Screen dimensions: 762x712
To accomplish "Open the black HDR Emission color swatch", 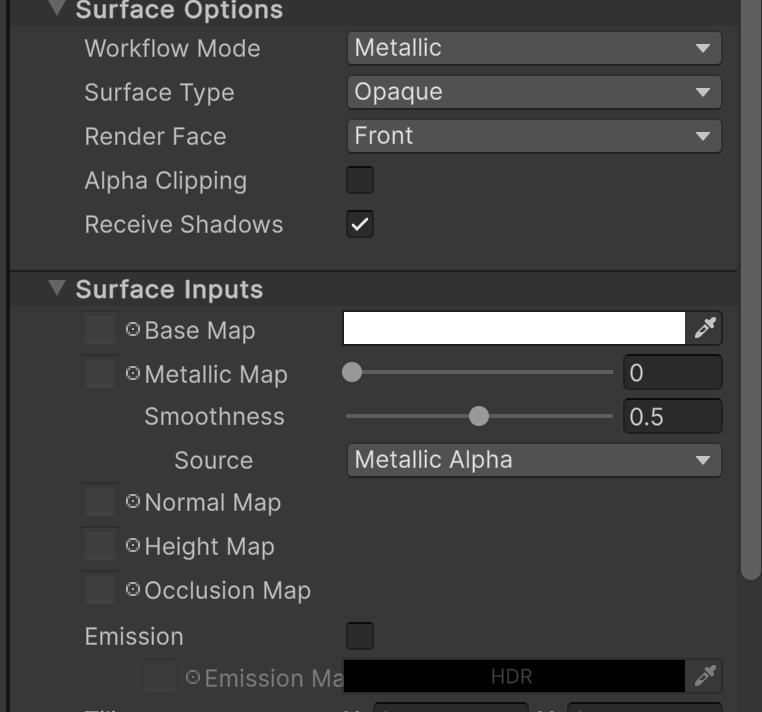I will point(514,676).
